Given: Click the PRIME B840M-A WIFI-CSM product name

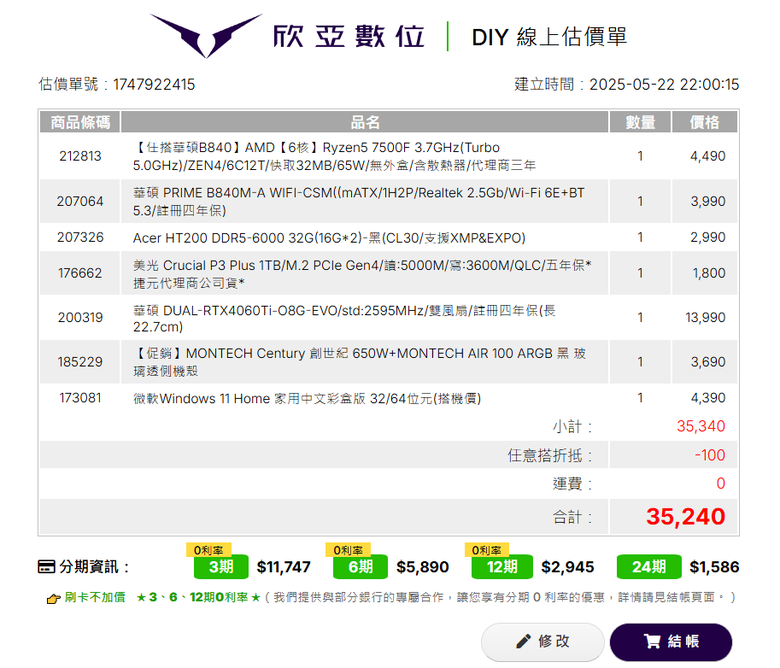Looking at the screenshot, I should point(359,201).
